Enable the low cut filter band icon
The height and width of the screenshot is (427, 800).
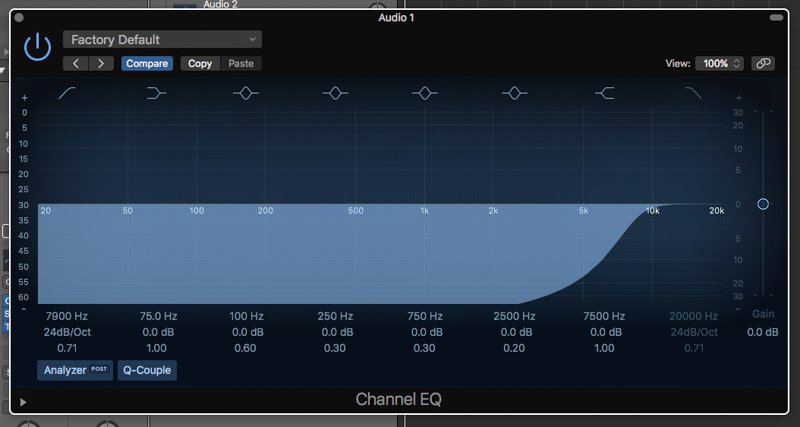[x=67, y=93]
